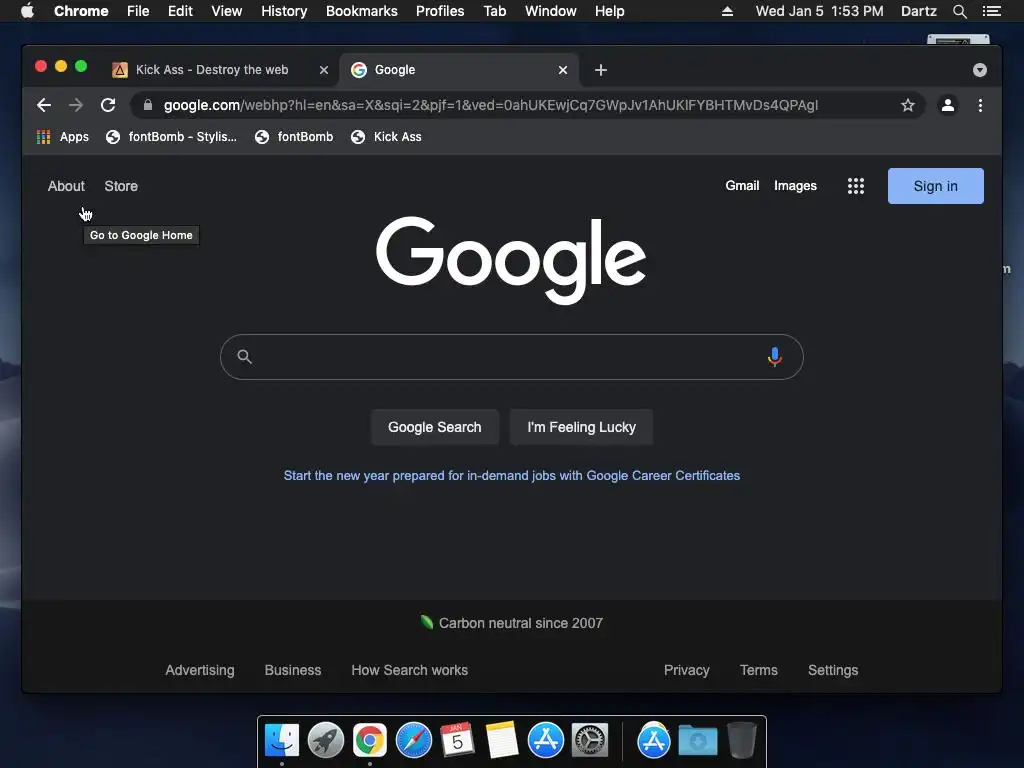Open the View menu

point(227,11)
